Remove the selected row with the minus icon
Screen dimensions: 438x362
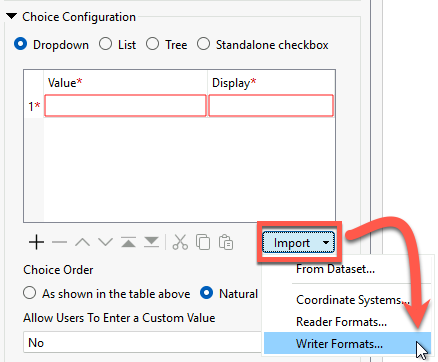click(60, 242)
